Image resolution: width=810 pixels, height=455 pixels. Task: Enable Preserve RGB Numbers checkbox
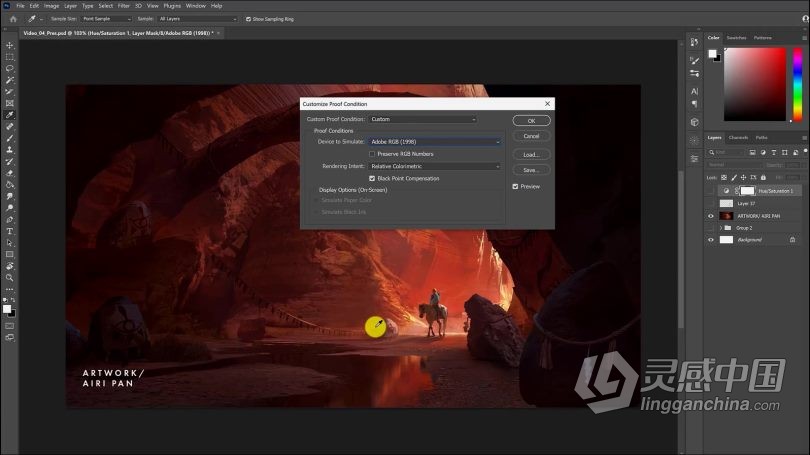[x=372, y=154]
